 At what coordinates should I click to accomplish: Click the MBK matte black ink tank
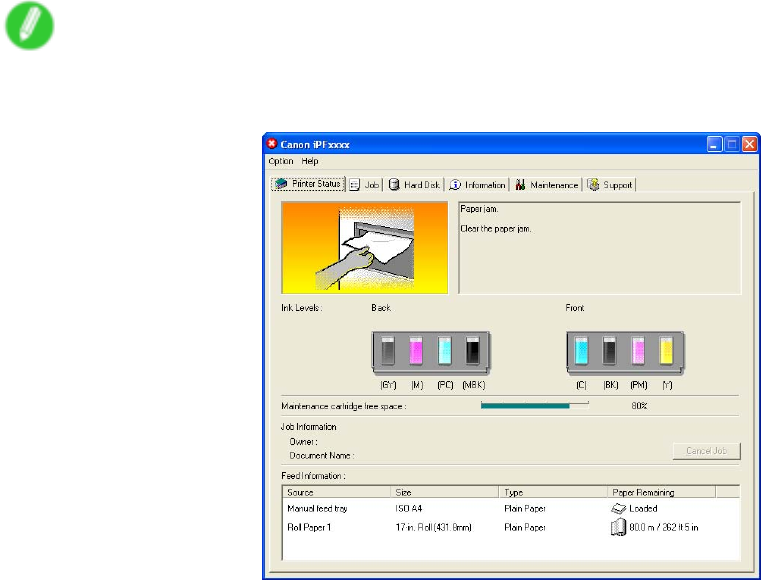point(473,350)
